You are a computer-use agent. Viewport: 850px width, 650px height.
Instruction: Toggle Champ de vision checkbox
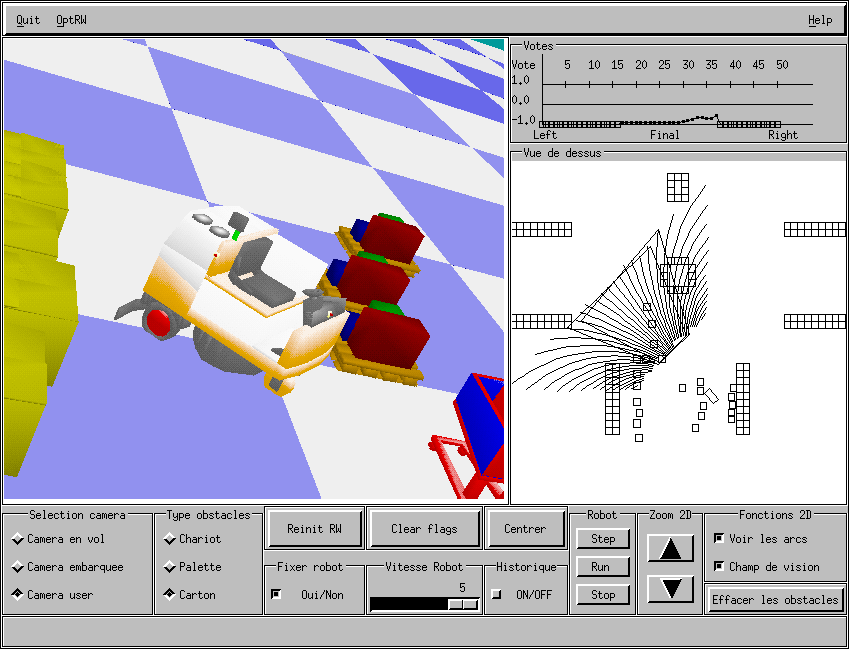pyautogui.click(x=719, y=567)
